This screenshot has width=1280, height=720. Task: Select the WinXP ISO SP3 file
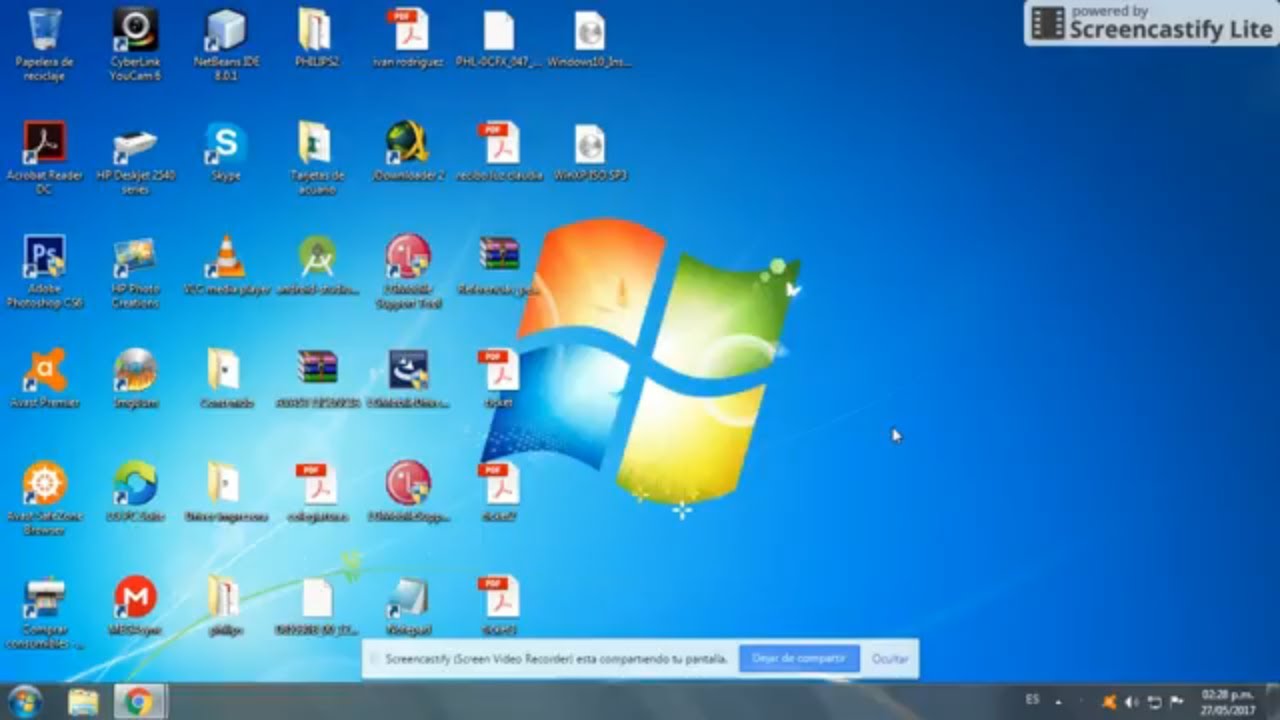coord(590,151)
